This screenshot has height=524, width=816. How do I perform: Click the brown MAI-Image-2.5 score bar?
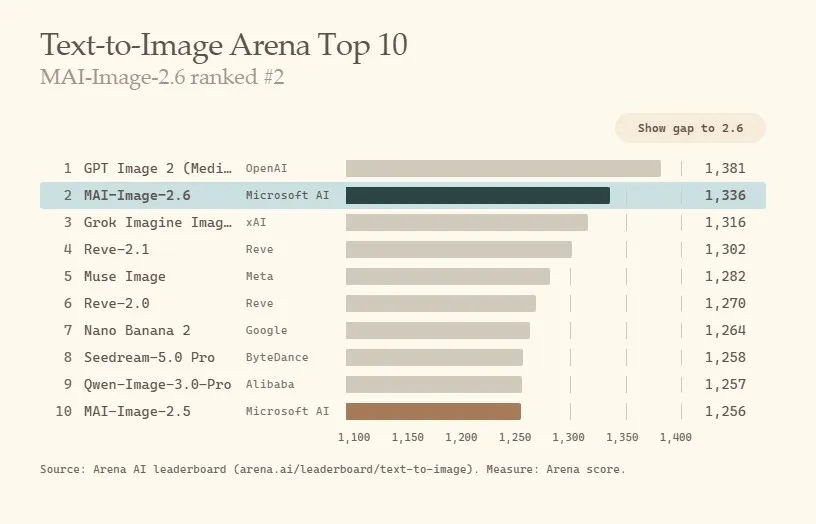pyautogui.click(x=434, y=412)
